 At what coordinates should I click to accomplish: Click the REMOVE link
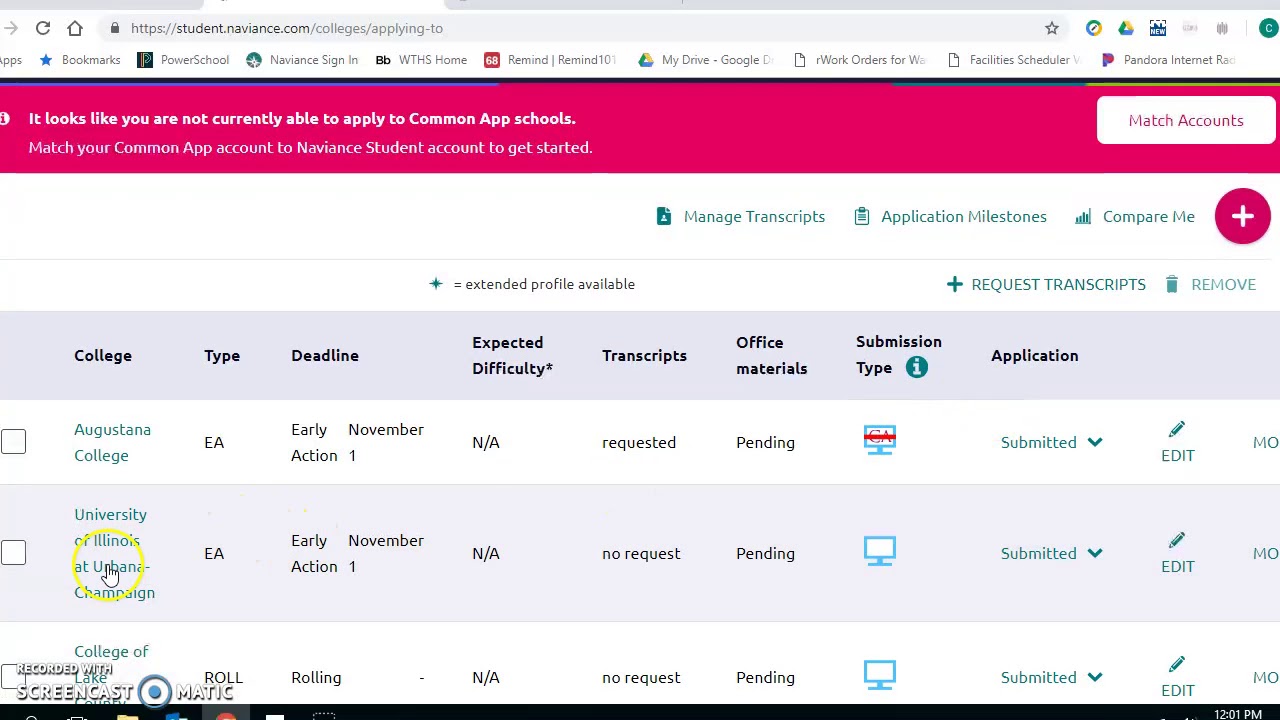click(x=1223, y=284)
